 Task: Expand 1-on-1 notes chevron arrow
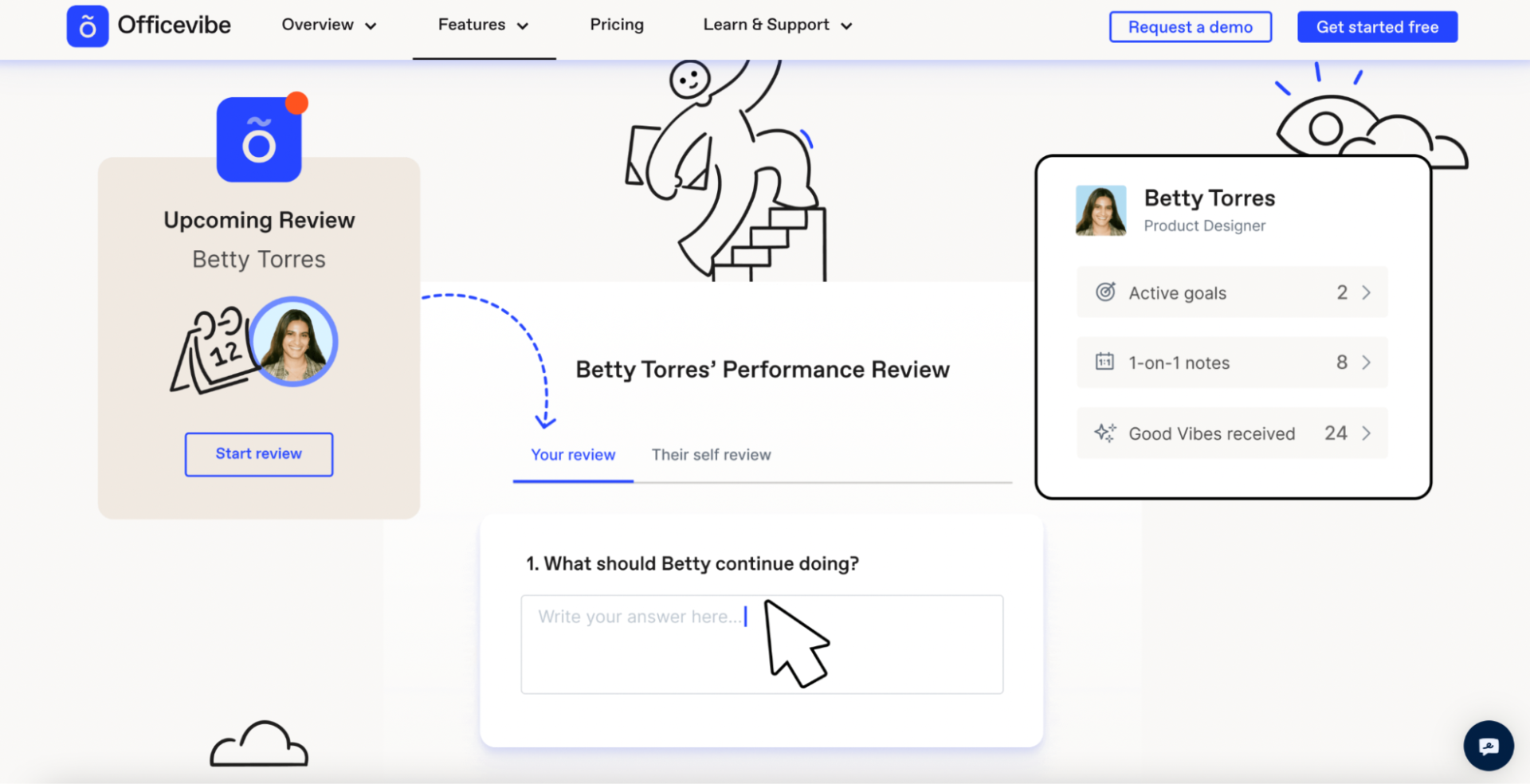[1366, 363]
